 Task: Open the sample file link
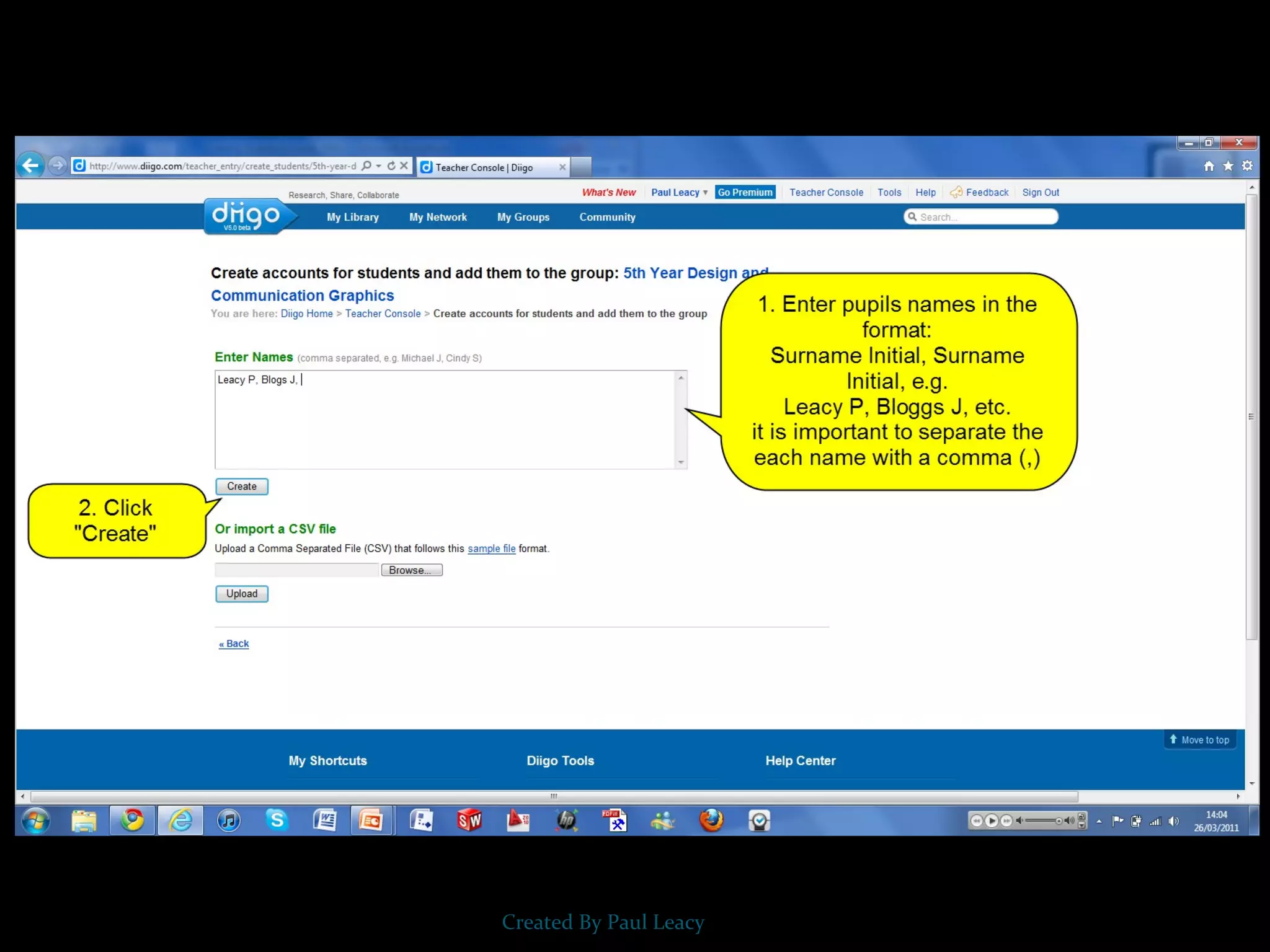pyautogui.click(x=491, y=549)
